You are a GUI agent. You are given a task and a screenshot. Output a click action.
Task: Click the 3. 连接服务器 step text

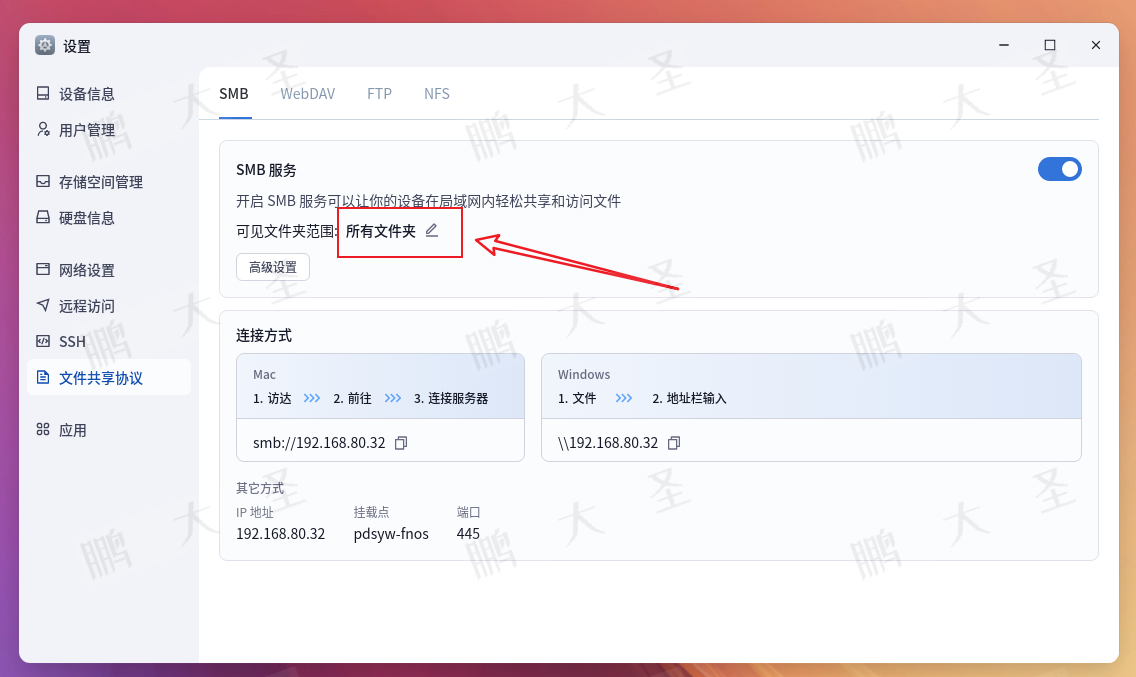pos(451,399)
